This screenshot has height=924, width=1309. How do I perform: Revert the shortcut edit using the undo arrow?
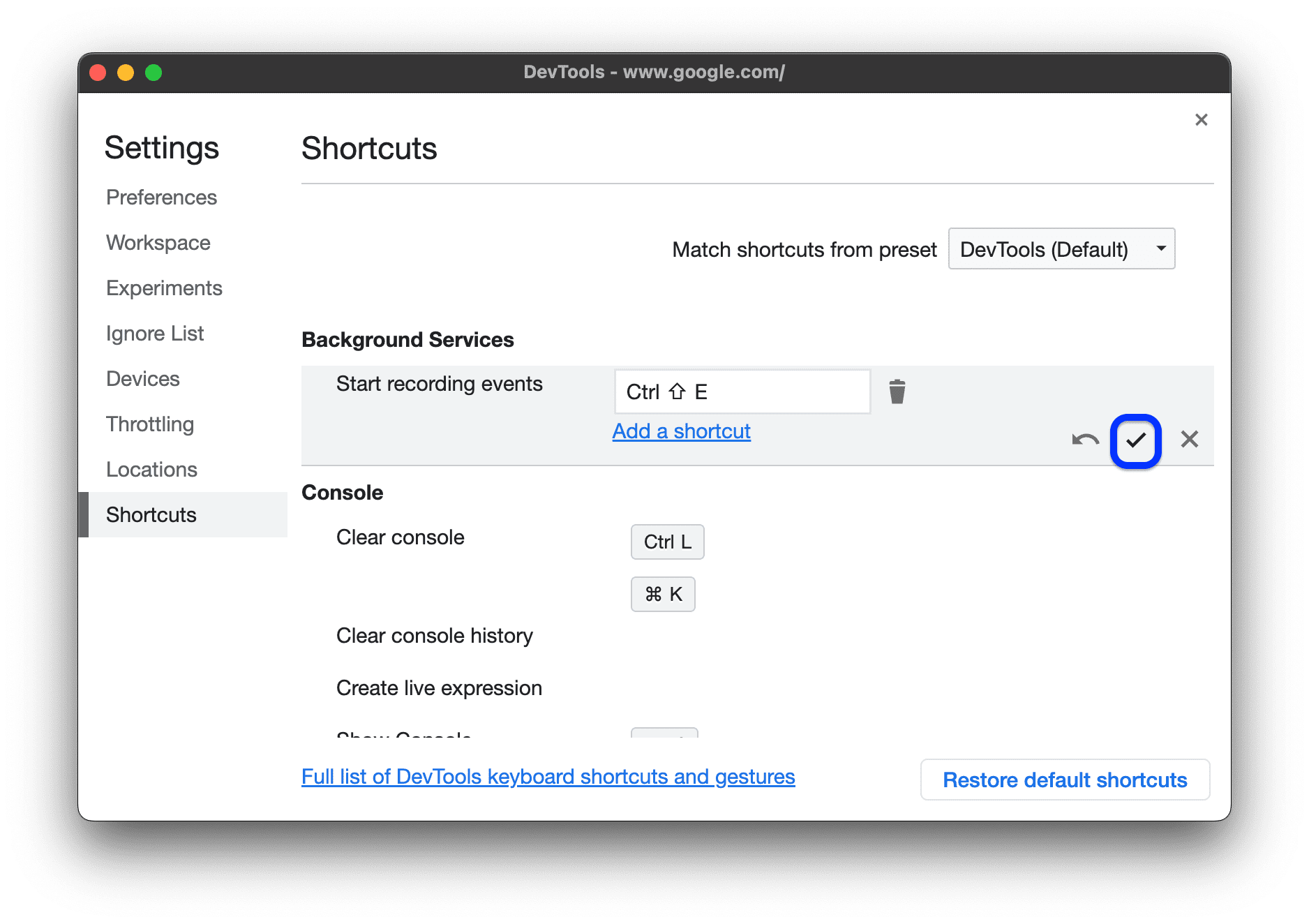(x=1086, y=440)
